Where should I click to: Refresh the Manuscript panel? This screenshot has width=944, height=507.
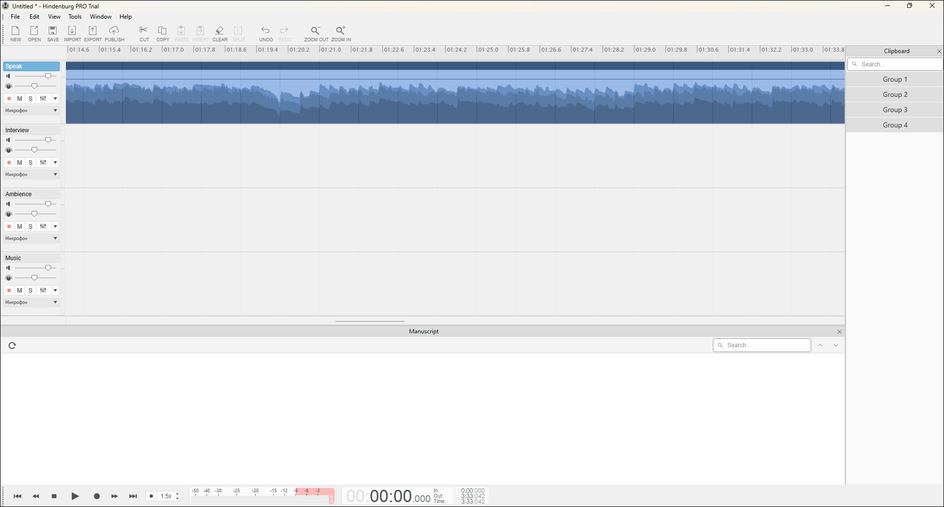12,346
